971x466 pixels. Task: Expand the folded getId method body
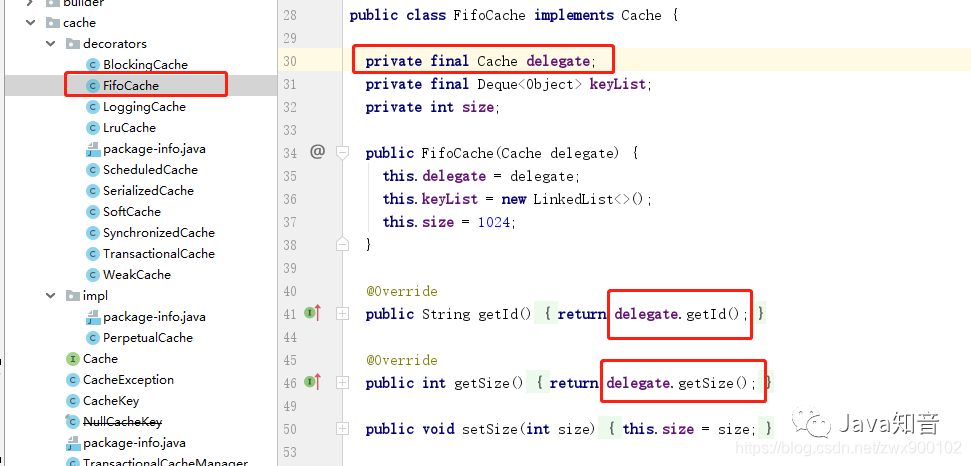coord(342,314)
